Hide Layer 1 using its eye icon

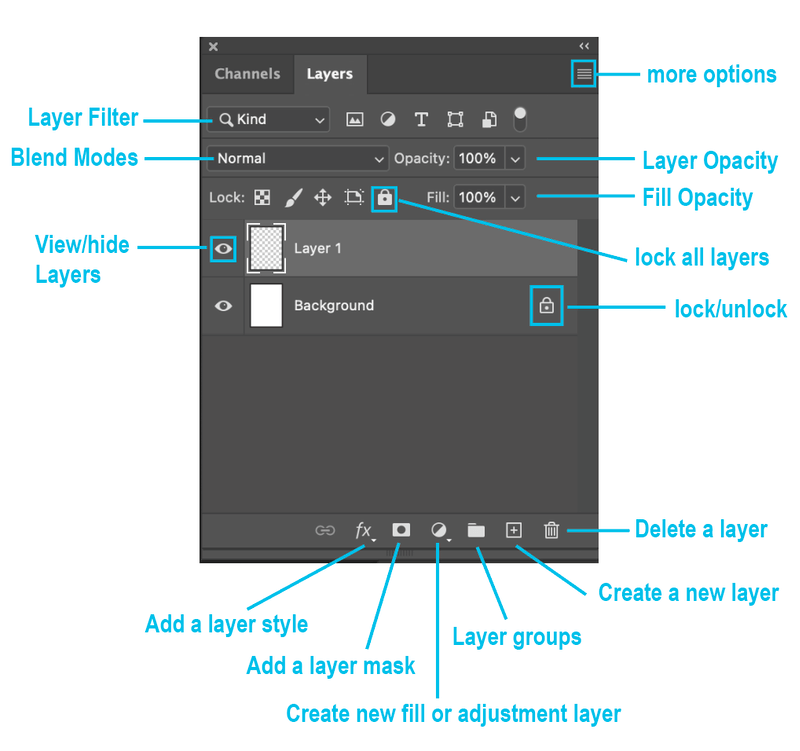tap(222, 248)
